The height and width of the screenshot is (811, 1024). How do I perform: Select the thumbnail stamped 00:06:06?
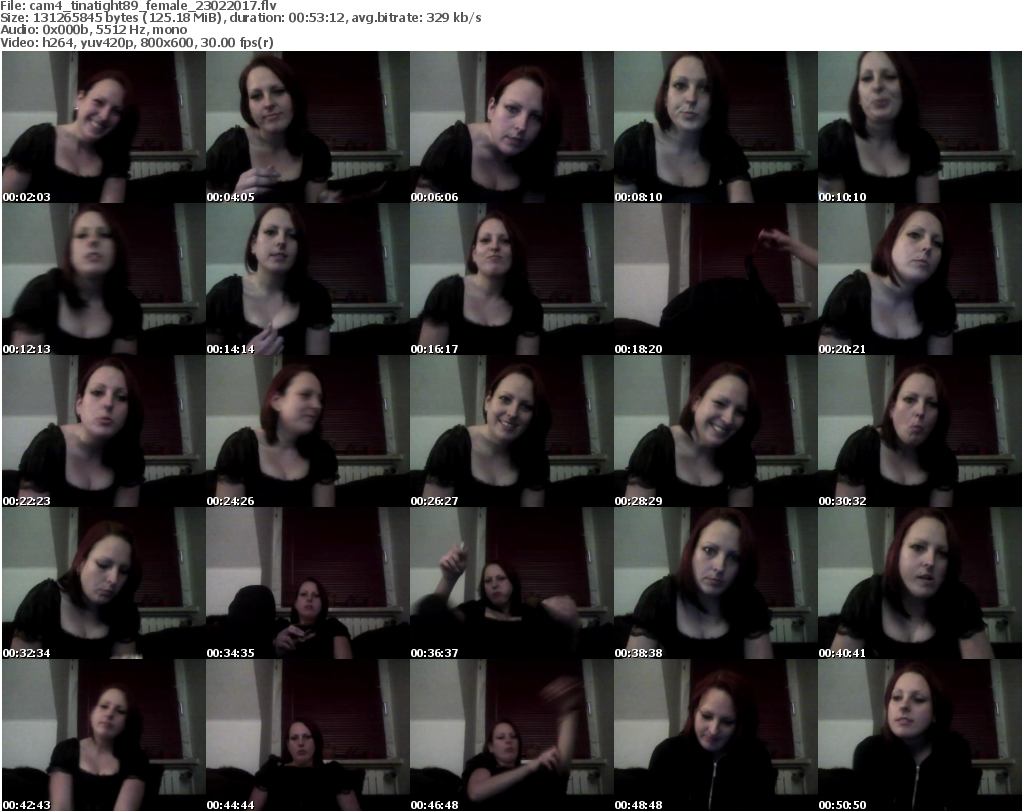click(511, 127)
